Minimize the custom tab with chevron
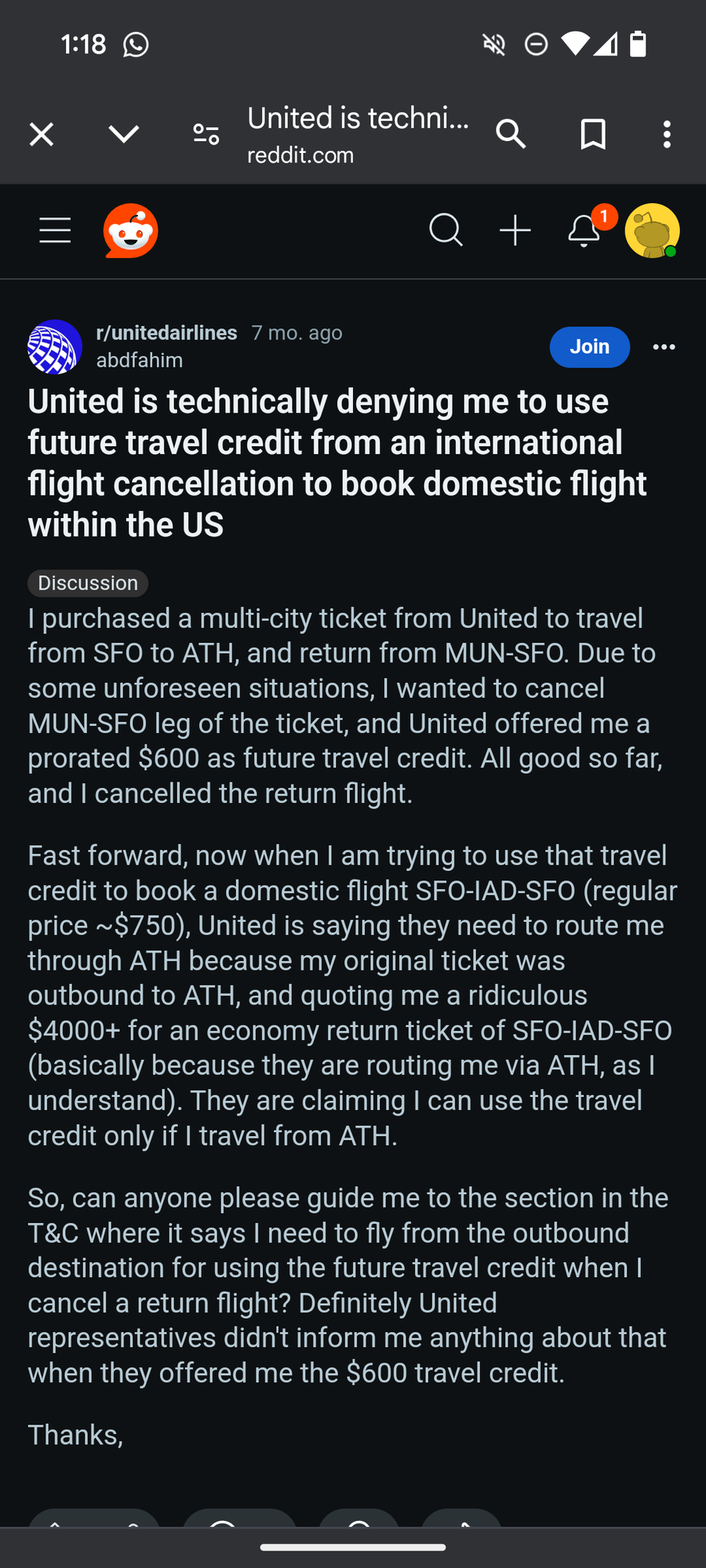This screenshot has height=1568, width=706. click(124, 135)
